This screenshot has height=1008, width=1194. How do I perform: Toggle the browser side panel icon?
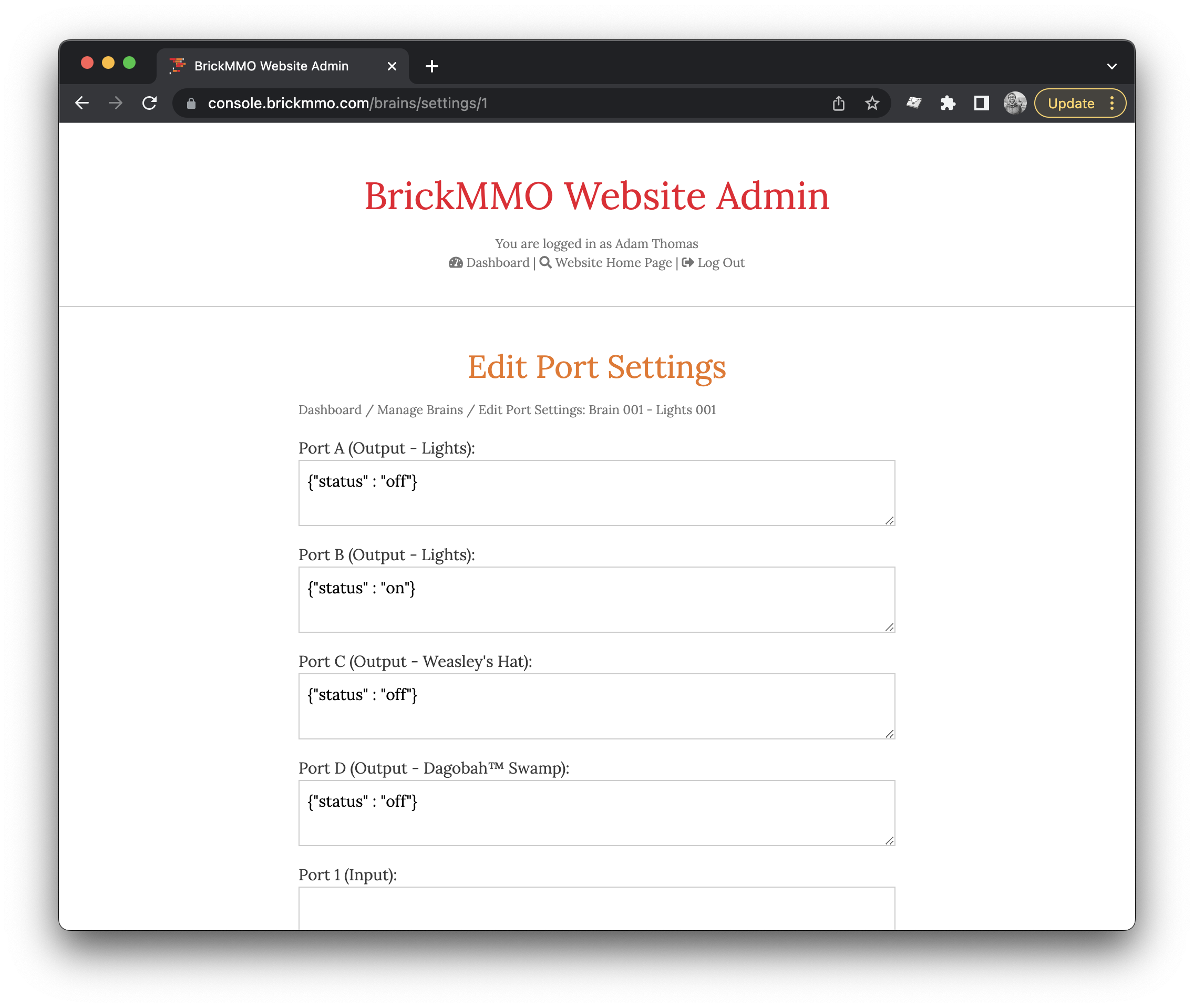(x=981, y=103)
